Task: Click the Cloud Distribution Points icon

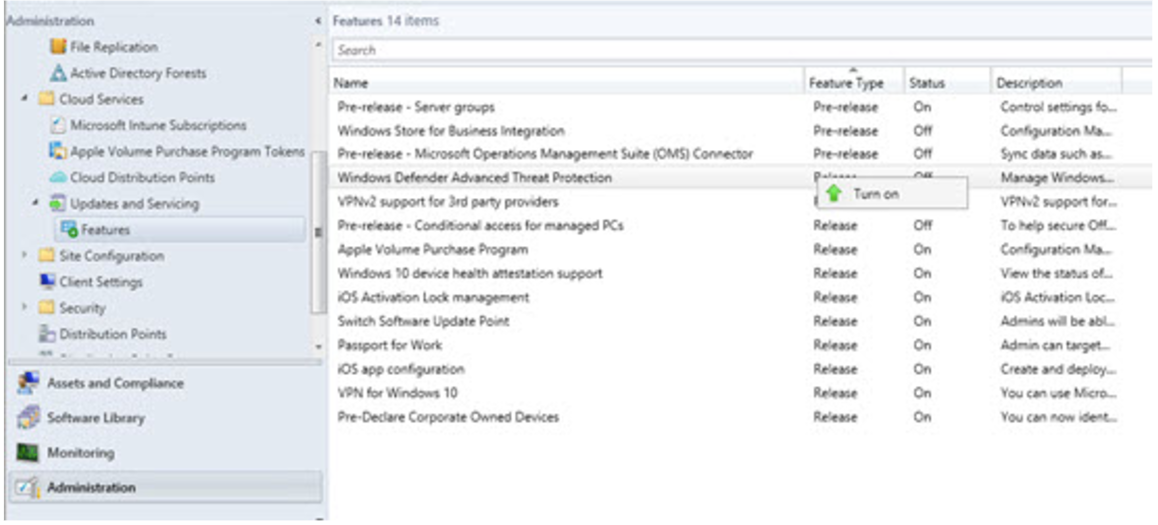Action: coord(58,178)
